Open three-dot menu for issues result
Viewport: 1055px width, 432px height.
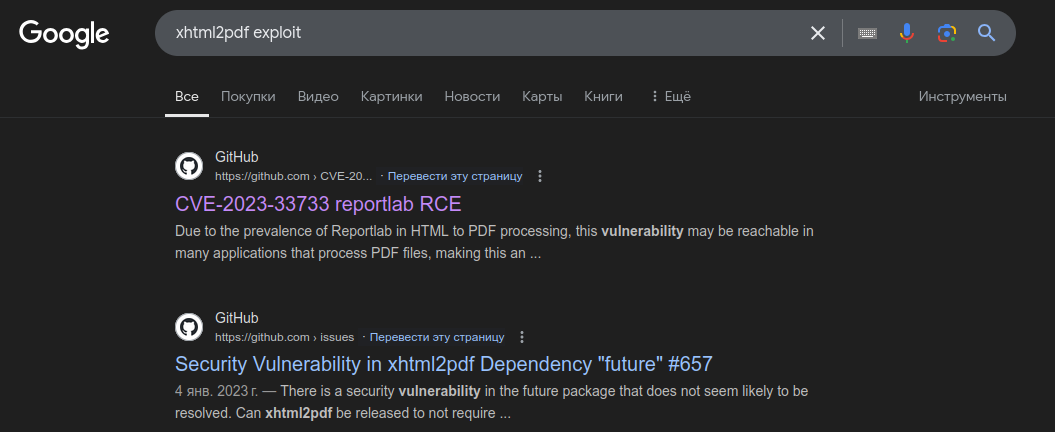tap(521, 337)
